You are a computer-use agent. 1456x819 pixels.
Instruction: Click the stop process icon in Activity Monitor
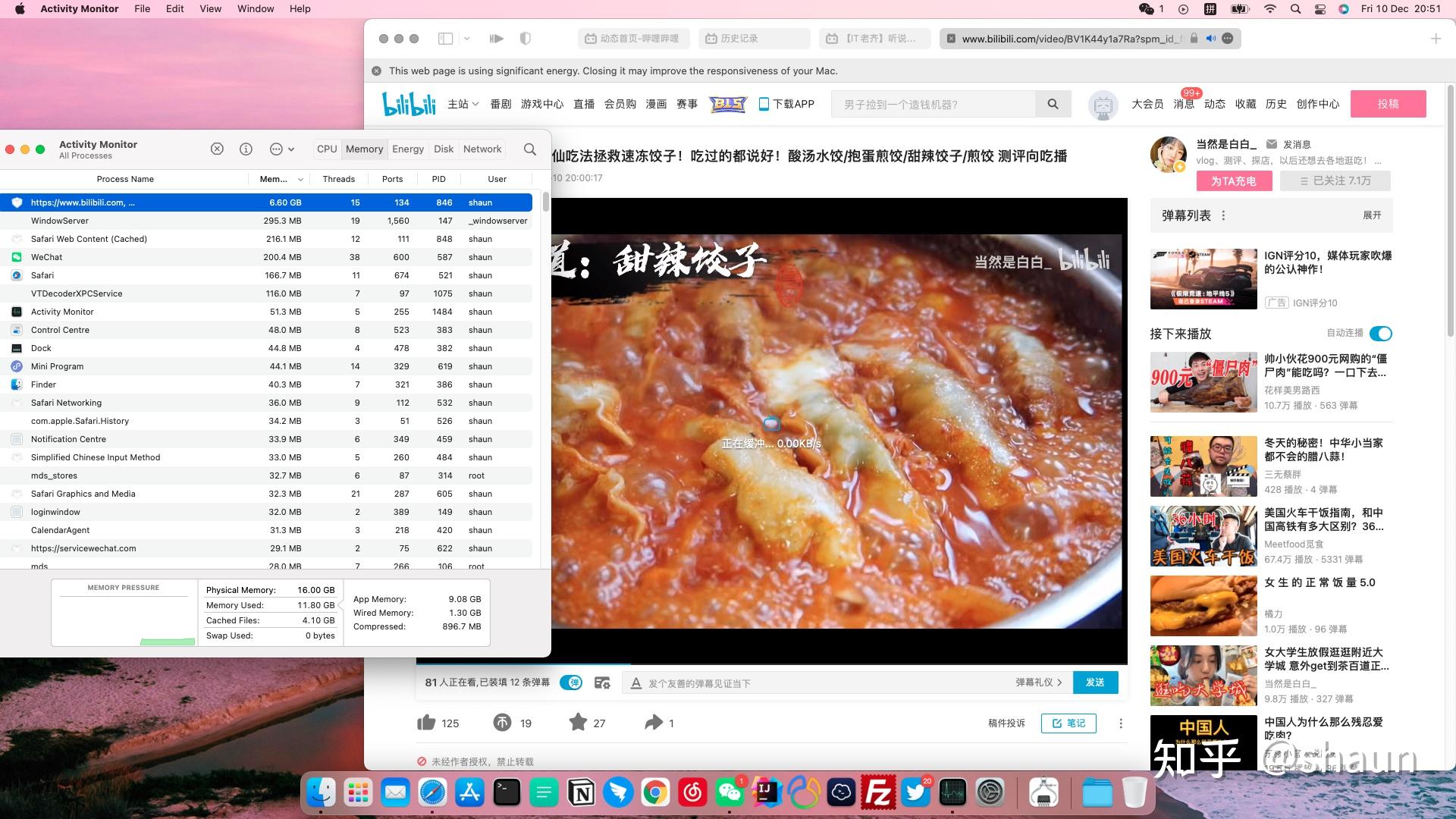tap(217, 149)
